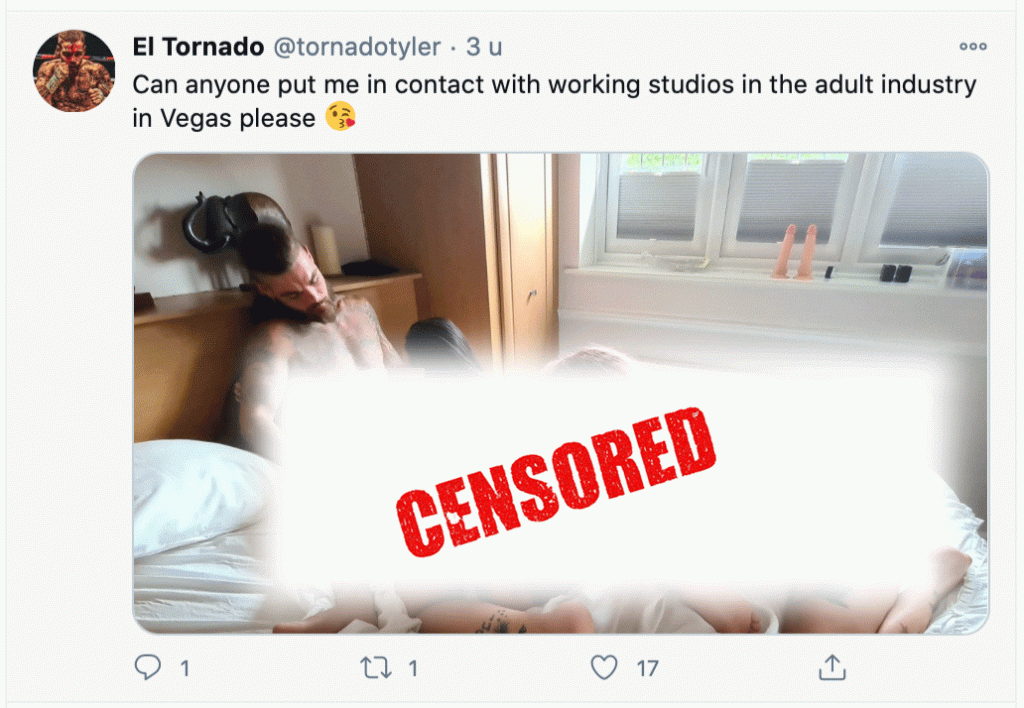Image resolution: width=1024 pixels, height=708 pixels.
Task: Click the kissing face emoji
Action: pyautogui.click(x=340, y=117)
